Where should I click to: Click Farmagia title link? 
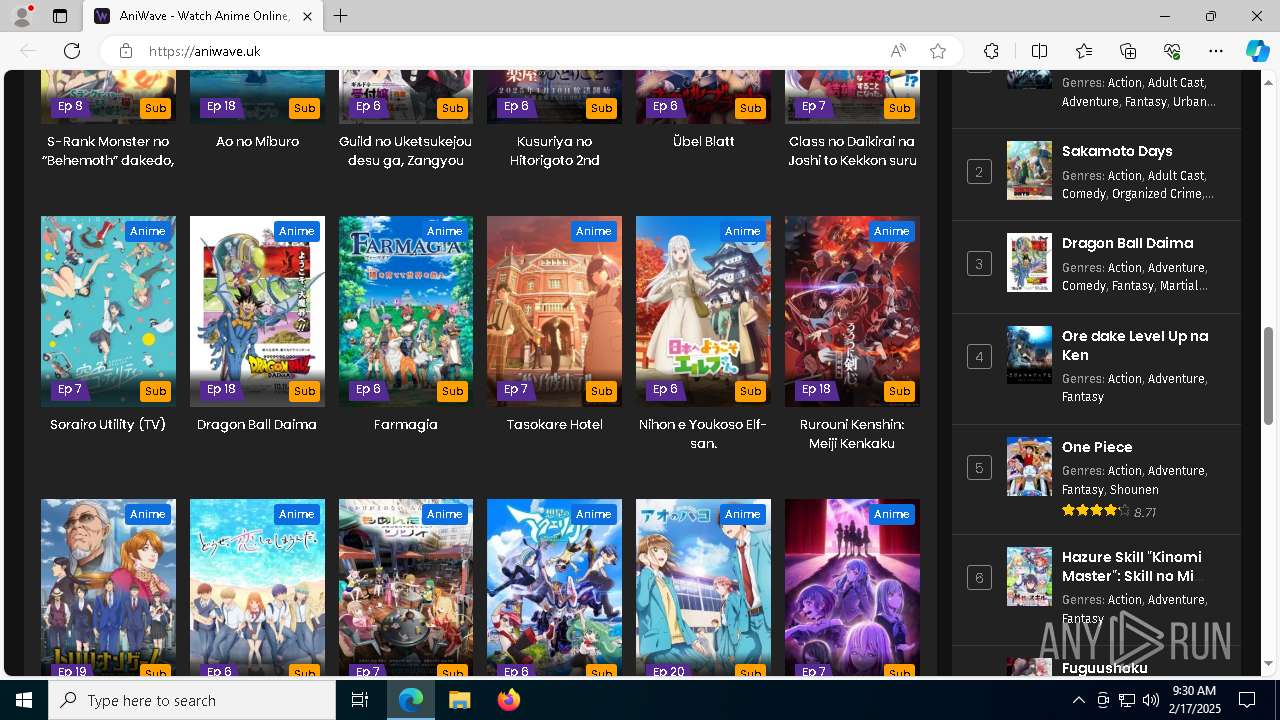(x=406, y=425)
